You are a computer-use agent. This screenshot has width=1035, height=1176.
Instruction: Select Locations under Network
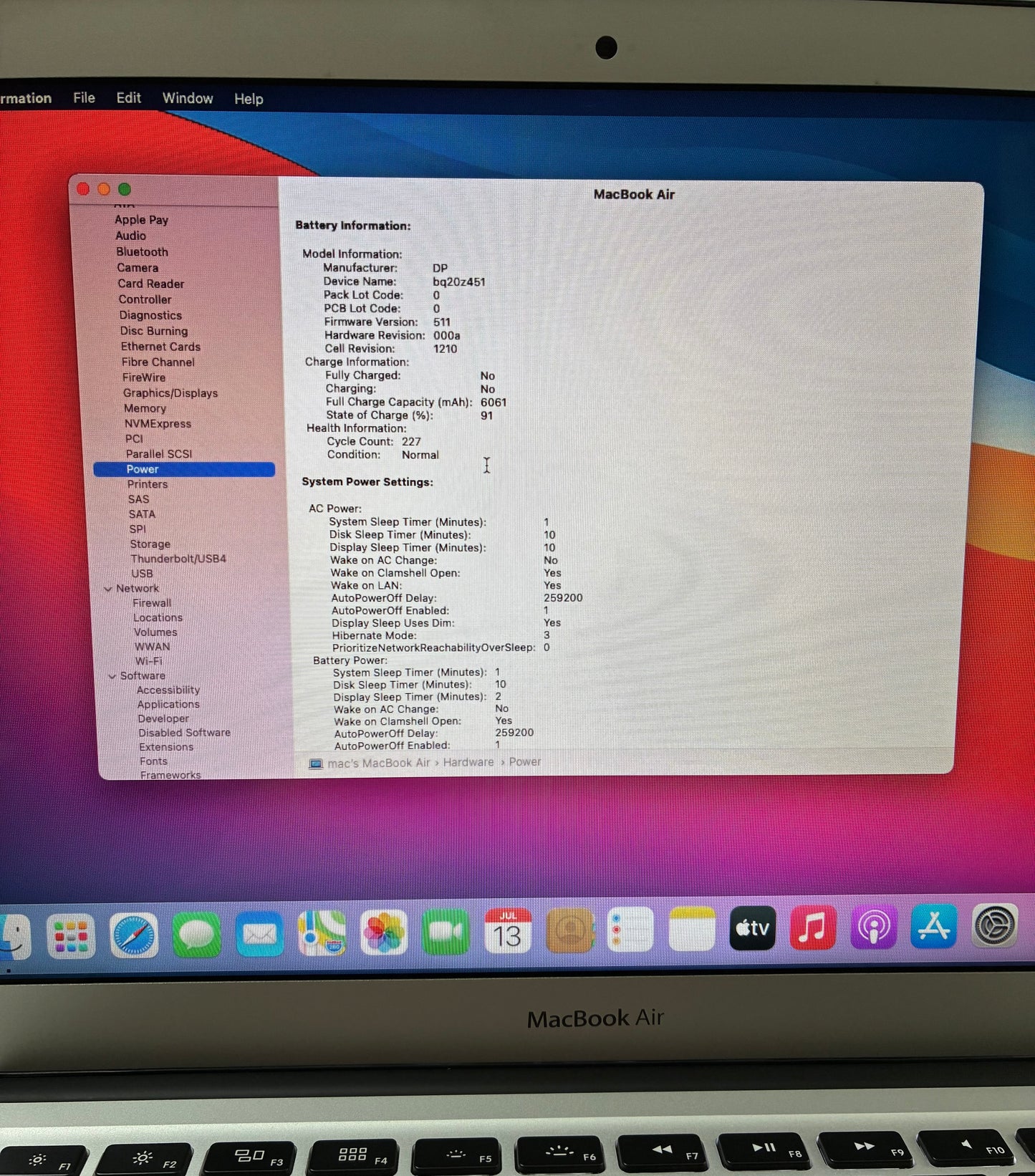click(x=158, y=617)
